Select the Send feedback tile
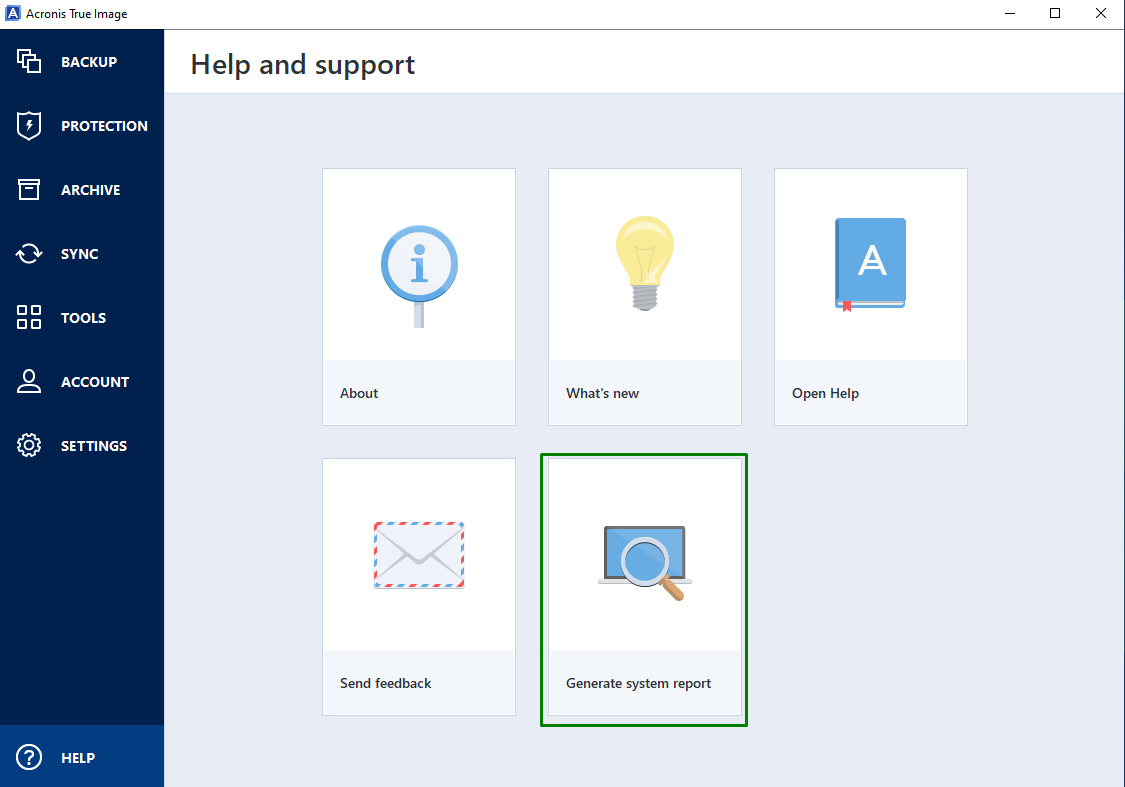 pos(418,585)
